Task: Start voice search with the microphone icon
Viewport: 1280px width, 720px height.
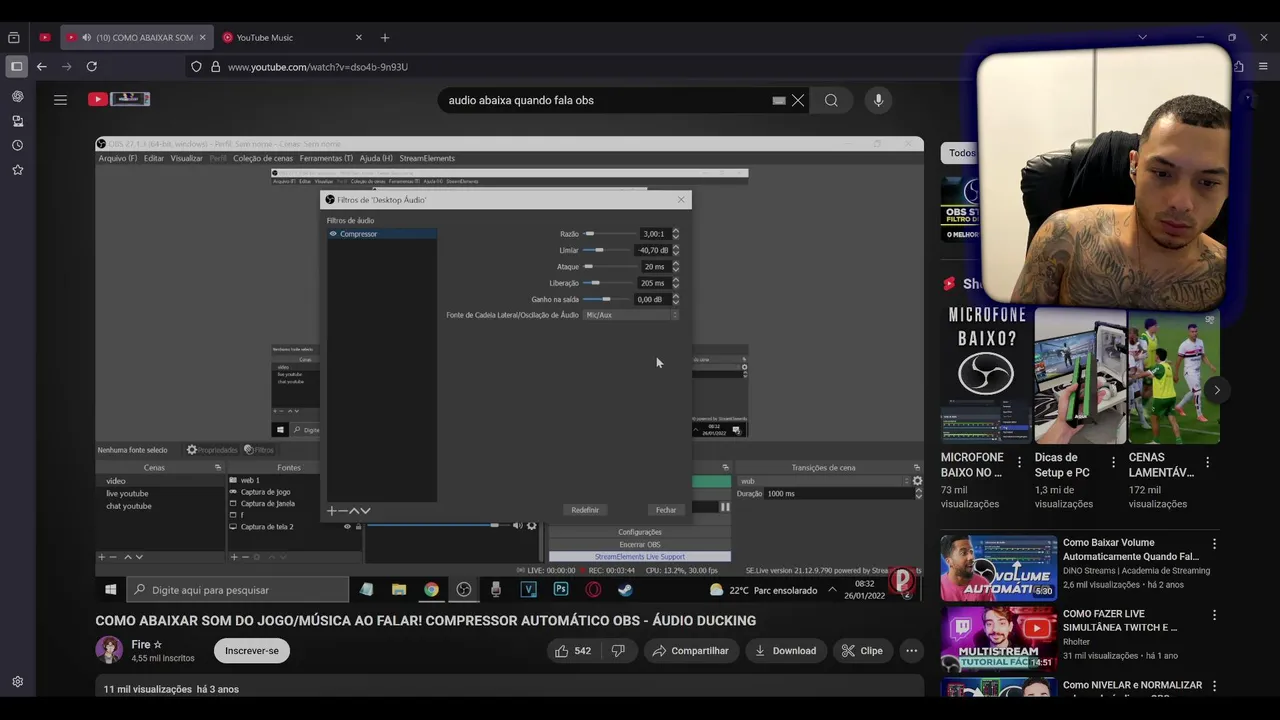Action: (x=878, y=100)
